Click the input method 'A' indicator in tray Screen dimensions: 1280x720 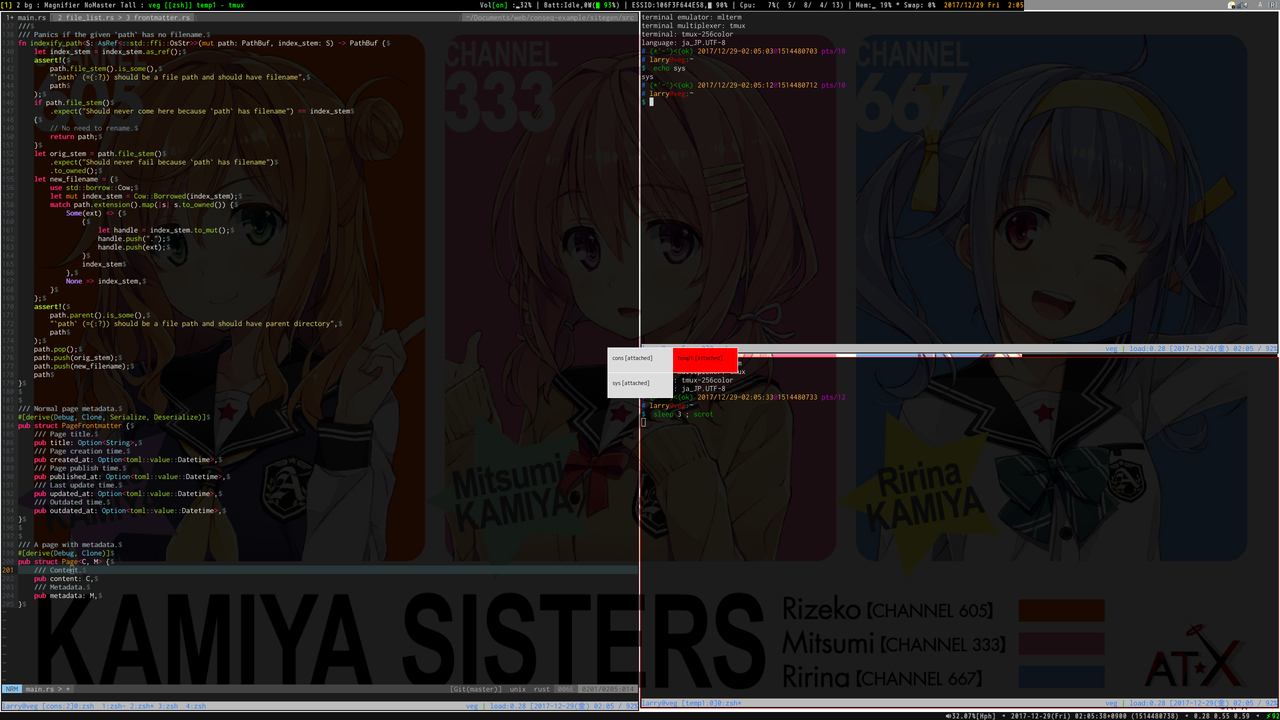(1262, 5)
